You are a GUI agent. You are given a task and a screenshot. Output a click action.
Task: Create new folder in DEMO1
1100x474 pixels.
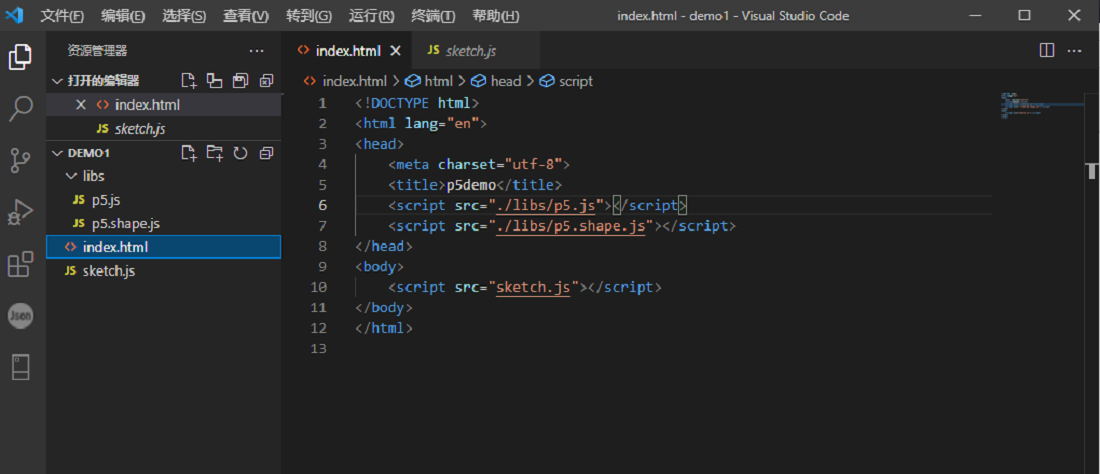click(x=214, y=153)
